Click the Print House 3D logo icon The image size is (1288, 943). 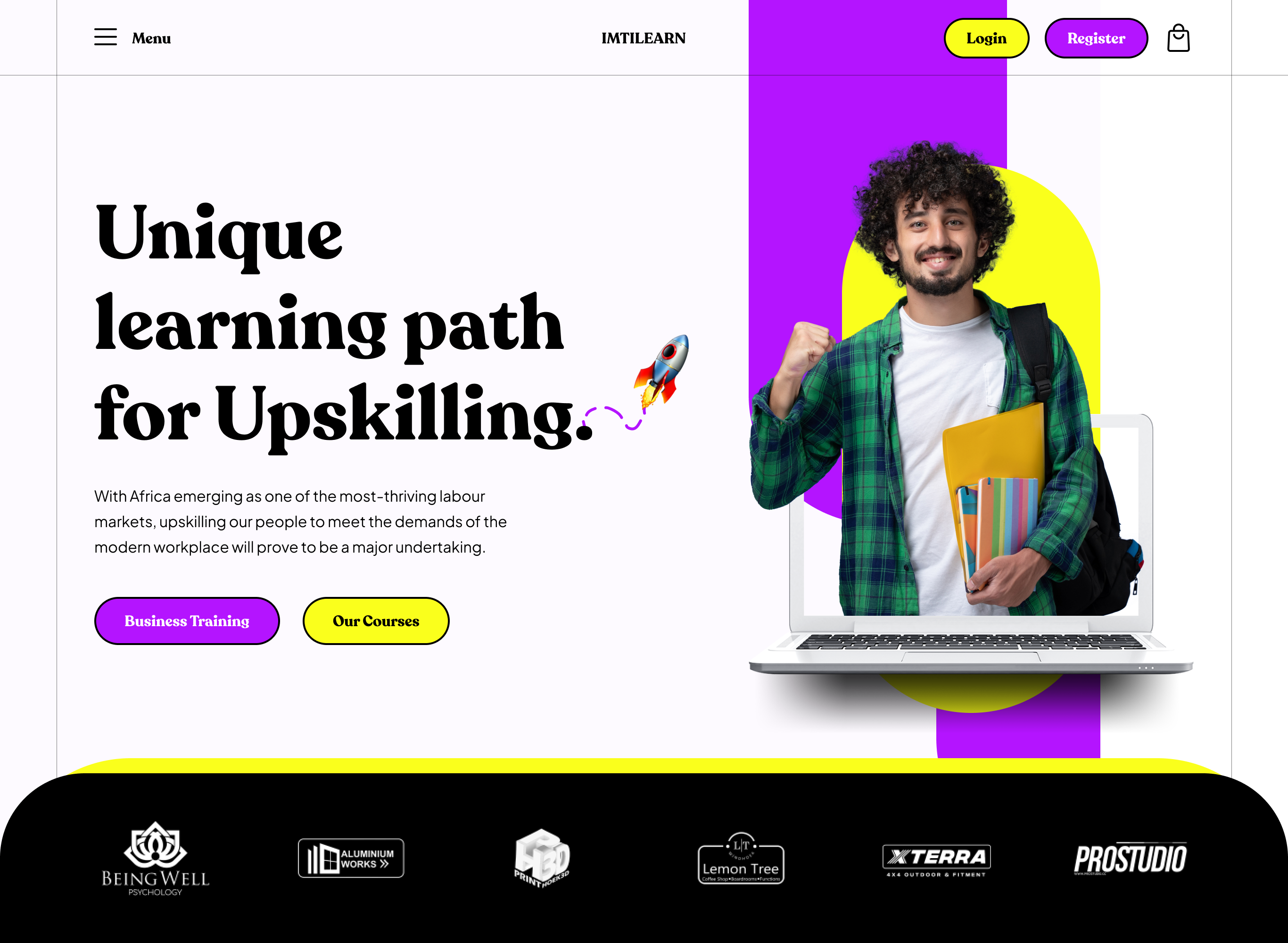point(544,857)
